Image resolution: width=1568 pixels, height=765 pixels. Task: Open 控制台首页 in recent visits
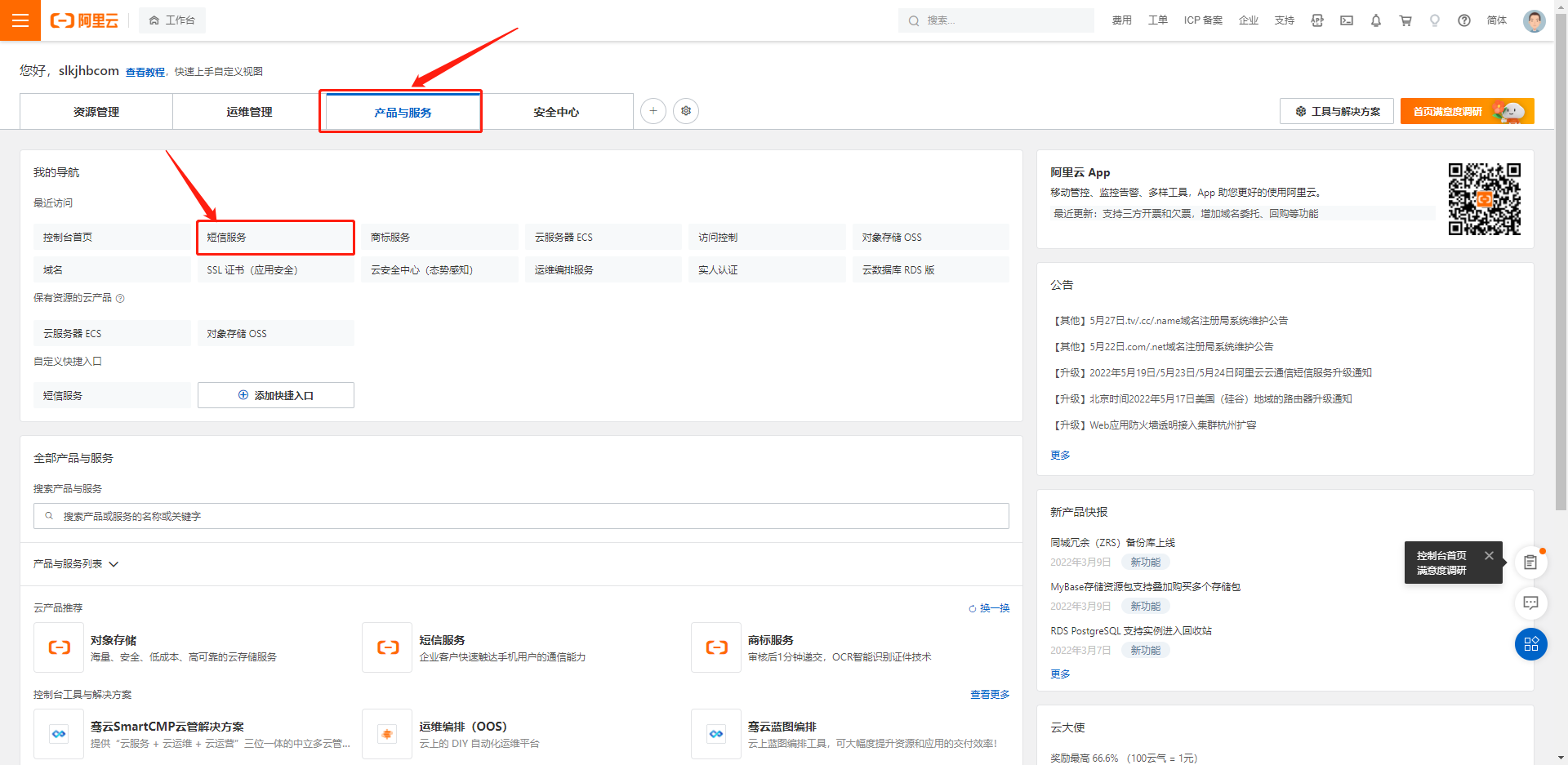[112, 237]
